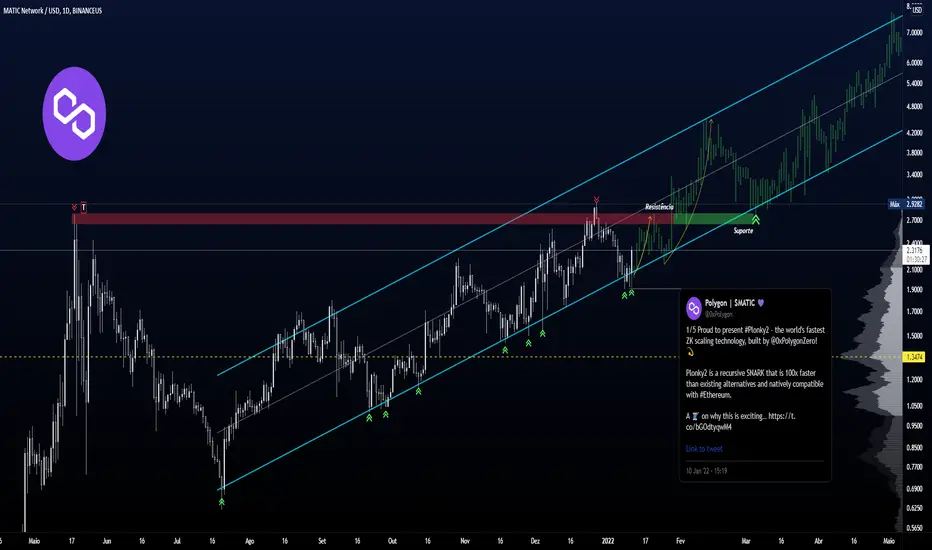Click the Out label on time axis
Viewport: 932px width, 550px height.
pyautogui.click(x=392, y=541)
